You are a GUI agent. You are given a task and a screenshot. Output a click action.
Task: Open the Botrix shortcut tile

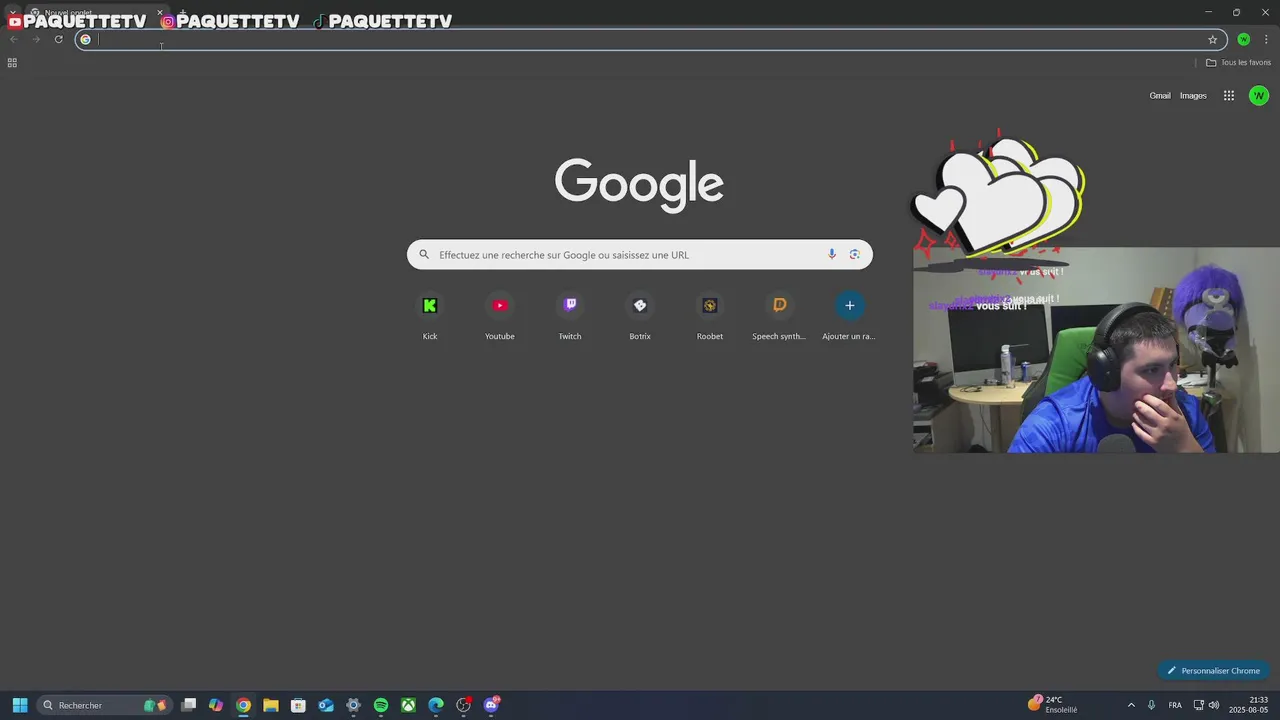click(640, 316)
